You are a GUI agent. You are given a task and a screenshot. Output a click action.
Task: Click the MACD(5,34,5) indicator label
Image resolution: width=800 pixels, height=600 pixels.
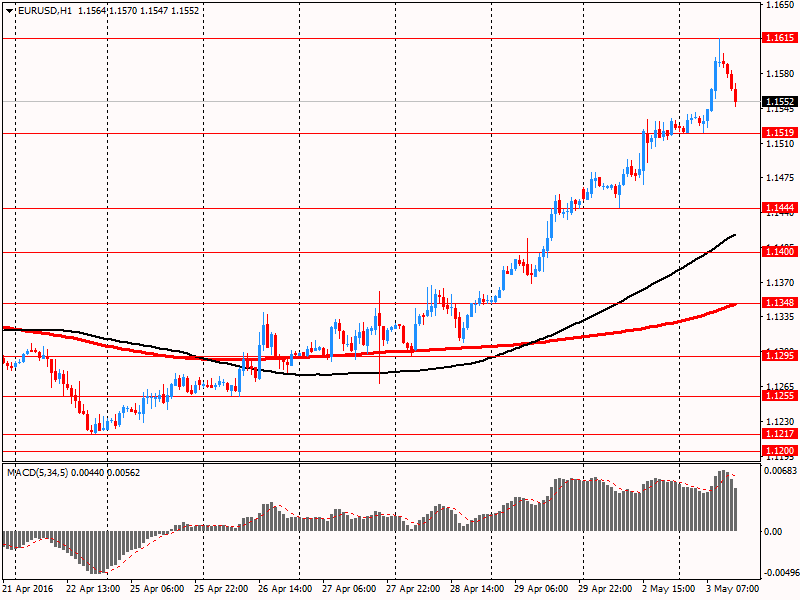[38, 473]
